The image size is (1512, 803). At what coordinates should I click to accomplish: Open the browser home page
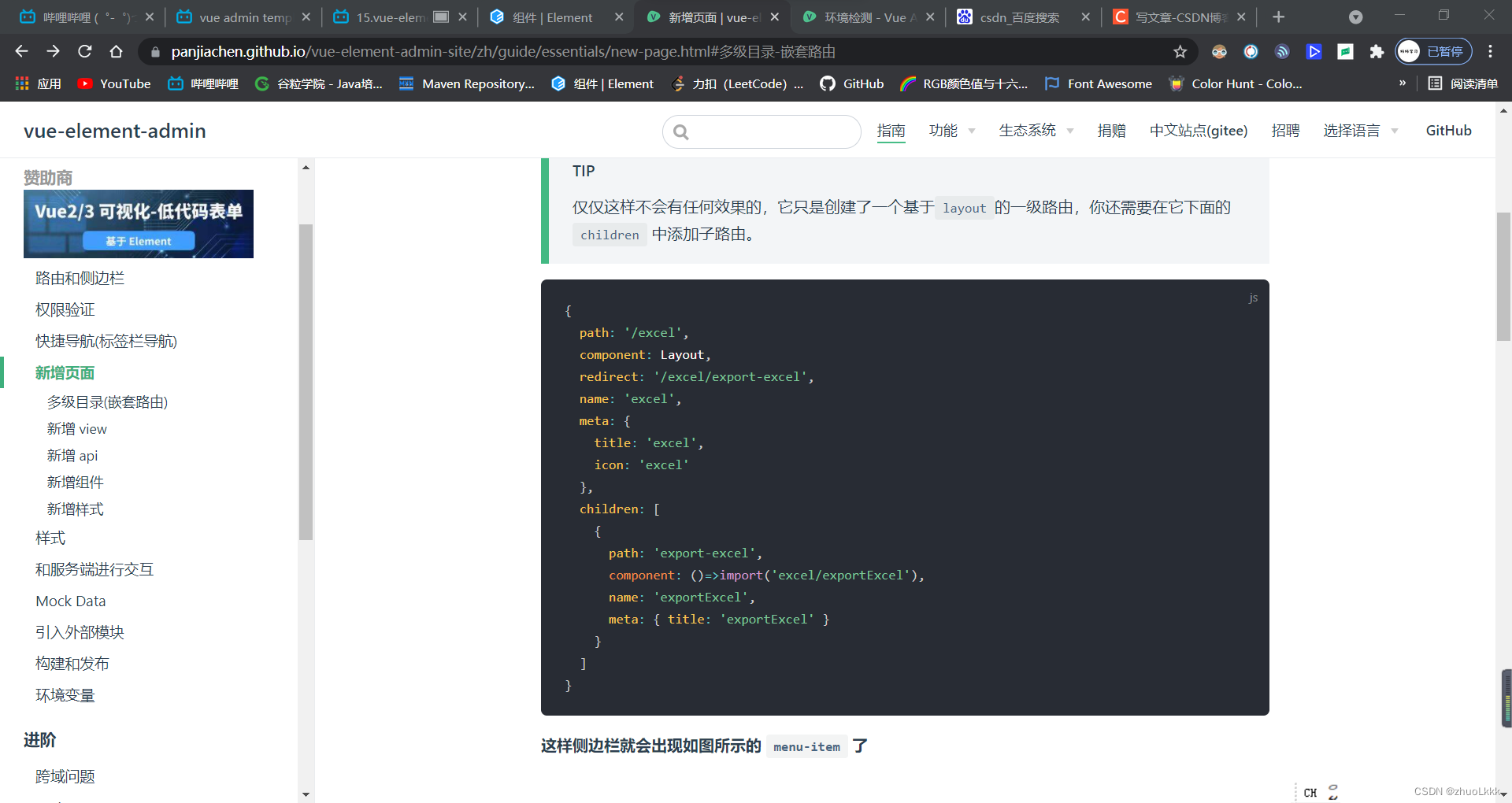[116, 51]
